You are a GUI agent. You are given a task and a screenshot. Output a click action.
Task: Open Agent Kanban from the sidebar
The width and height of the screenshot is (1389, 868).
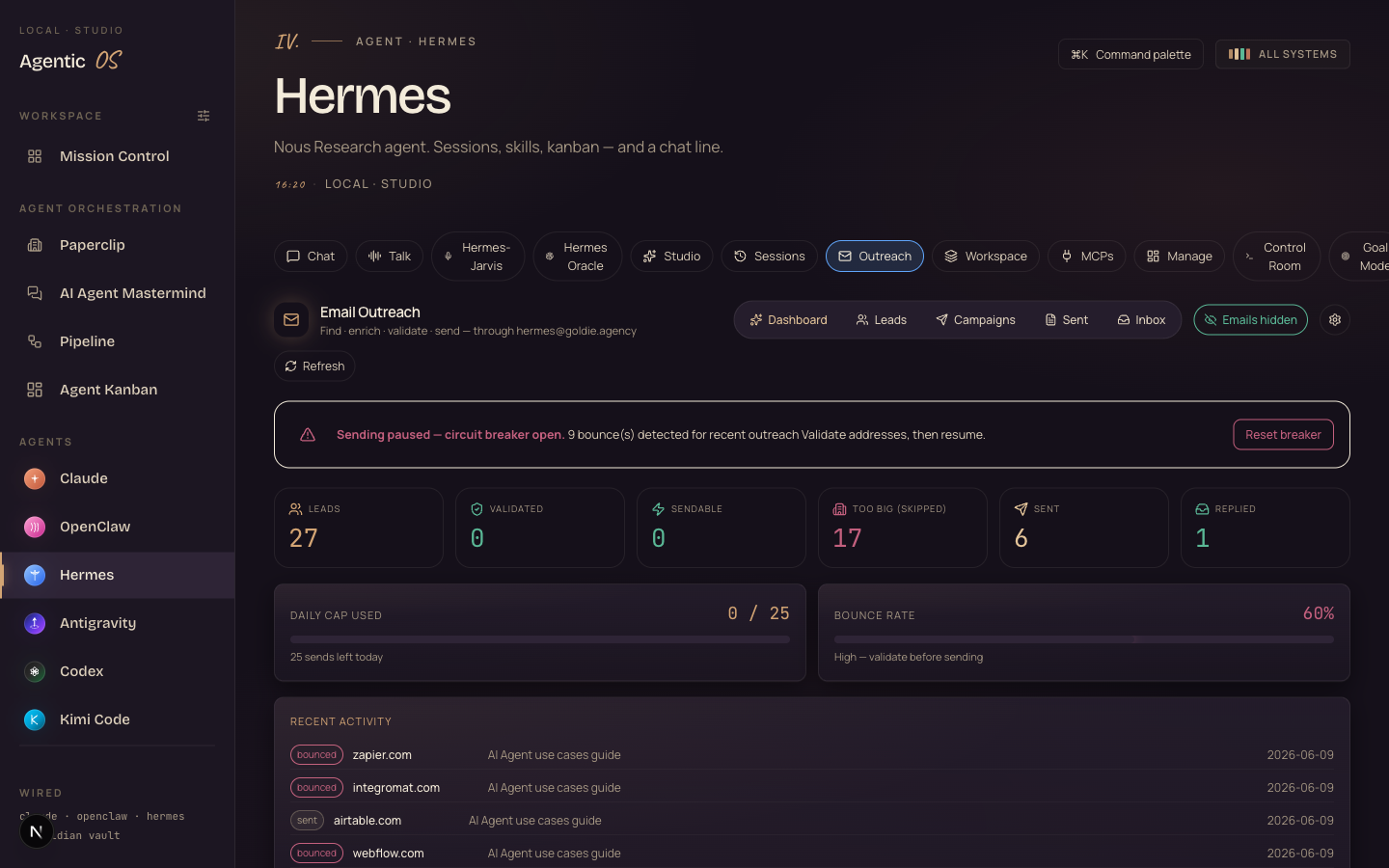[x=117, y=390]
